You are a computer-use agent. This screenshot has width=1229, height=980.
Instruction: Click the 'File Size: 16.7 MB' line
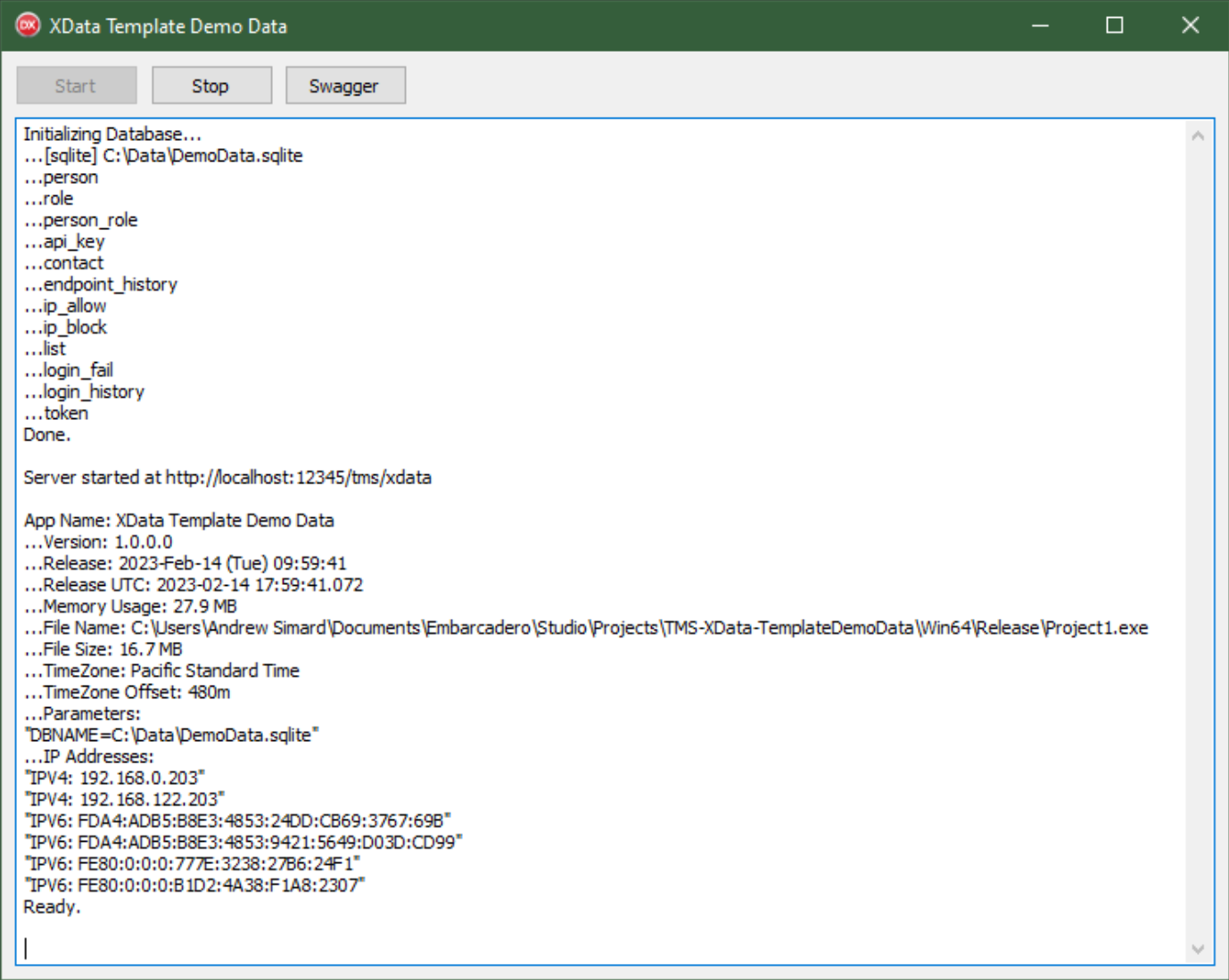pos(103,649)
